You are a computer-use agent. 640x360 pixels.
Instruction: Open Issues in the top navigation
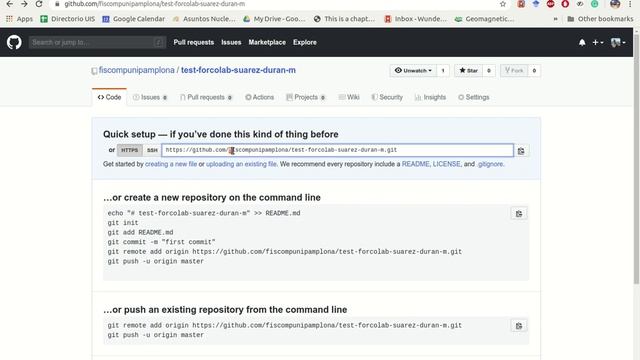pos(231,42)
